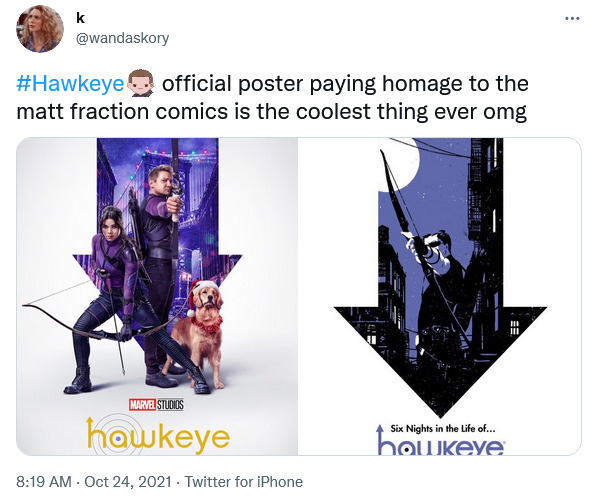This screenshot has width=598, height=498.
Task: Open the Six Nights comic cover image
Action: 439,296
